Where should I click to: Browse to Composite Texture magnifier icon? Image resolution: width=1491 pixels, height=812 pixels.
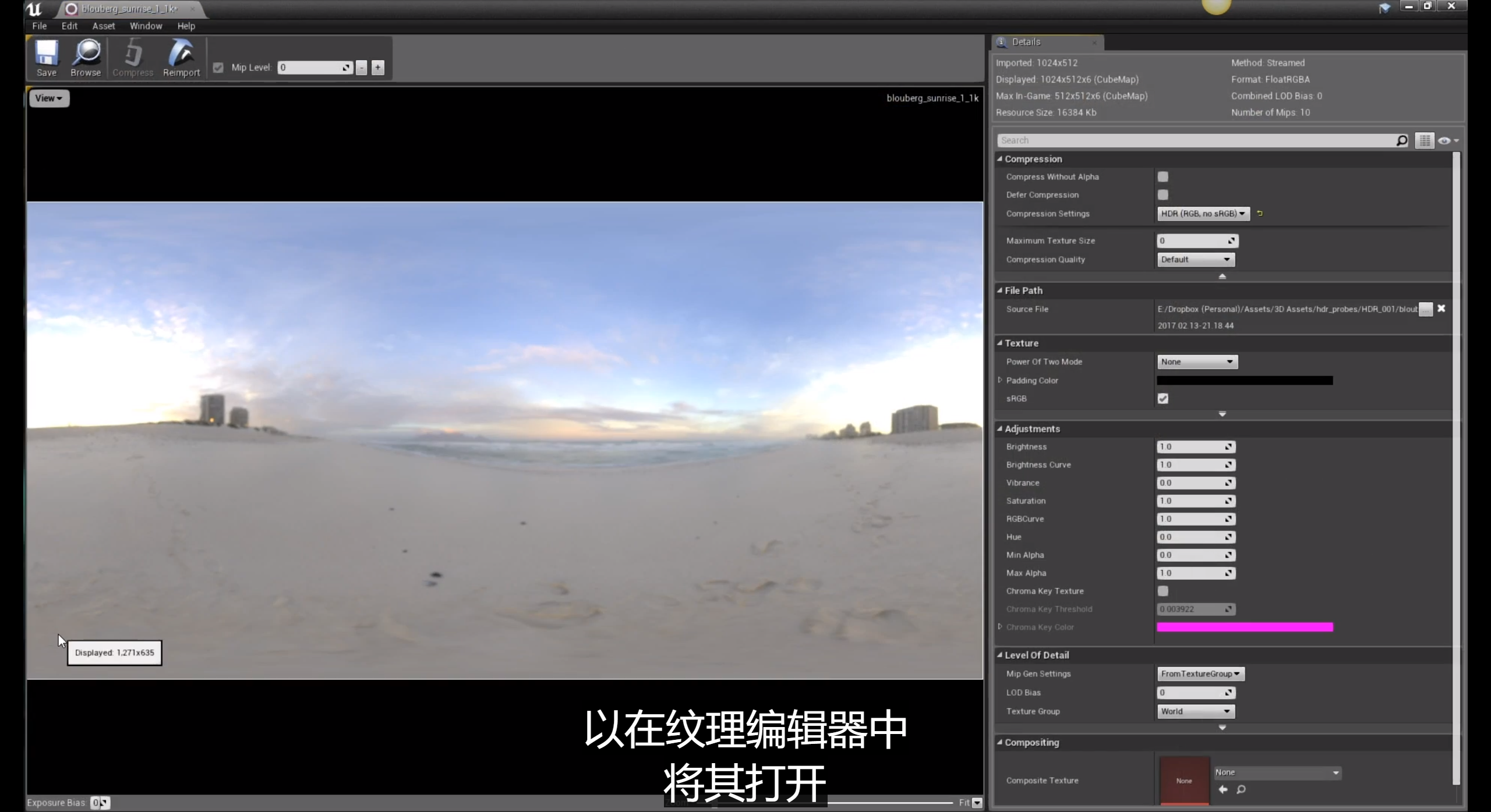1241,789
